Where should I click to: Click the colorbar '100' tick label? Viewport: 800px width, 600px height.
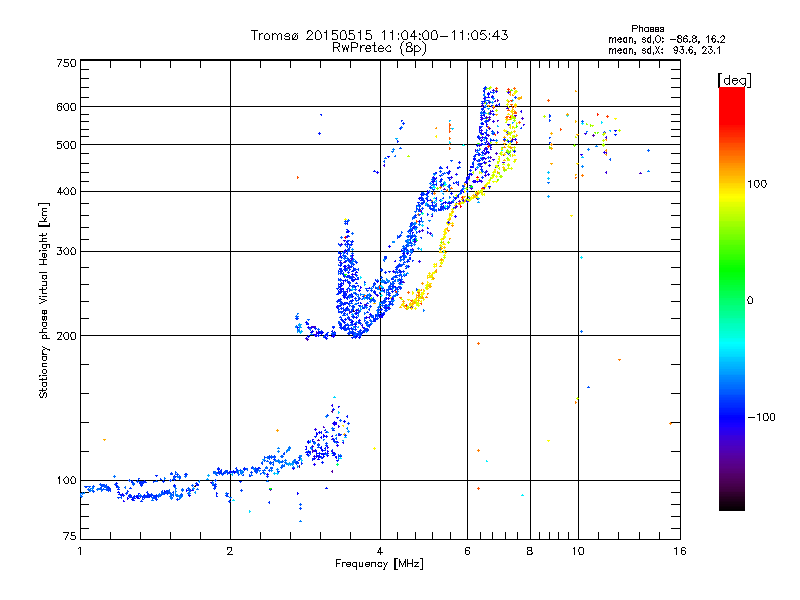point(757,184)
